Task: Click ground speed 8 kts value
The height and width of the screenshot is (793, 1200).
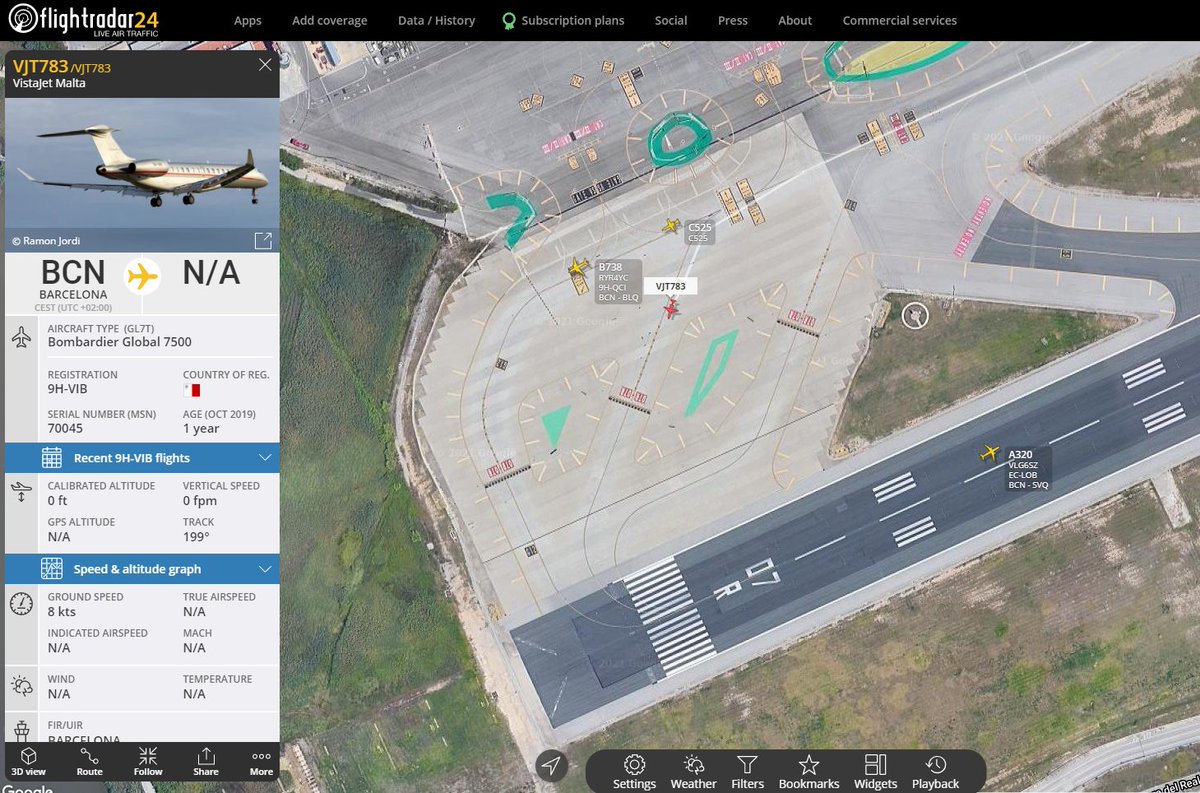Action: (62, 611)
